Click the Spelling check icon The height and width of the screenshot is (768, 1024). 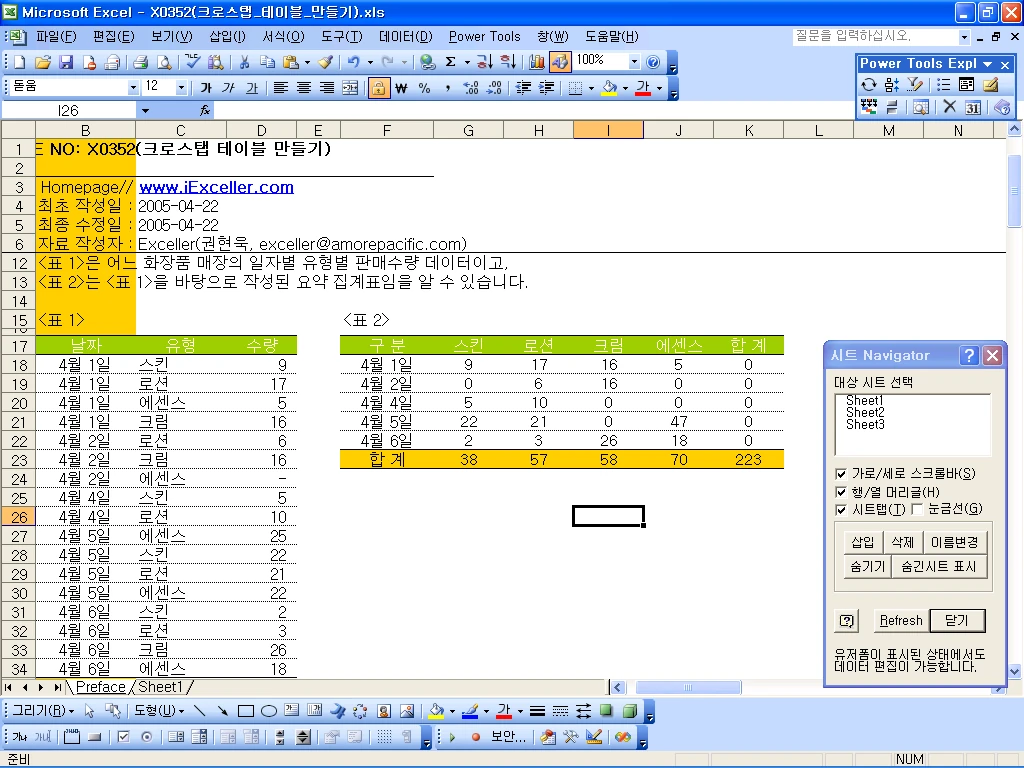192,62
